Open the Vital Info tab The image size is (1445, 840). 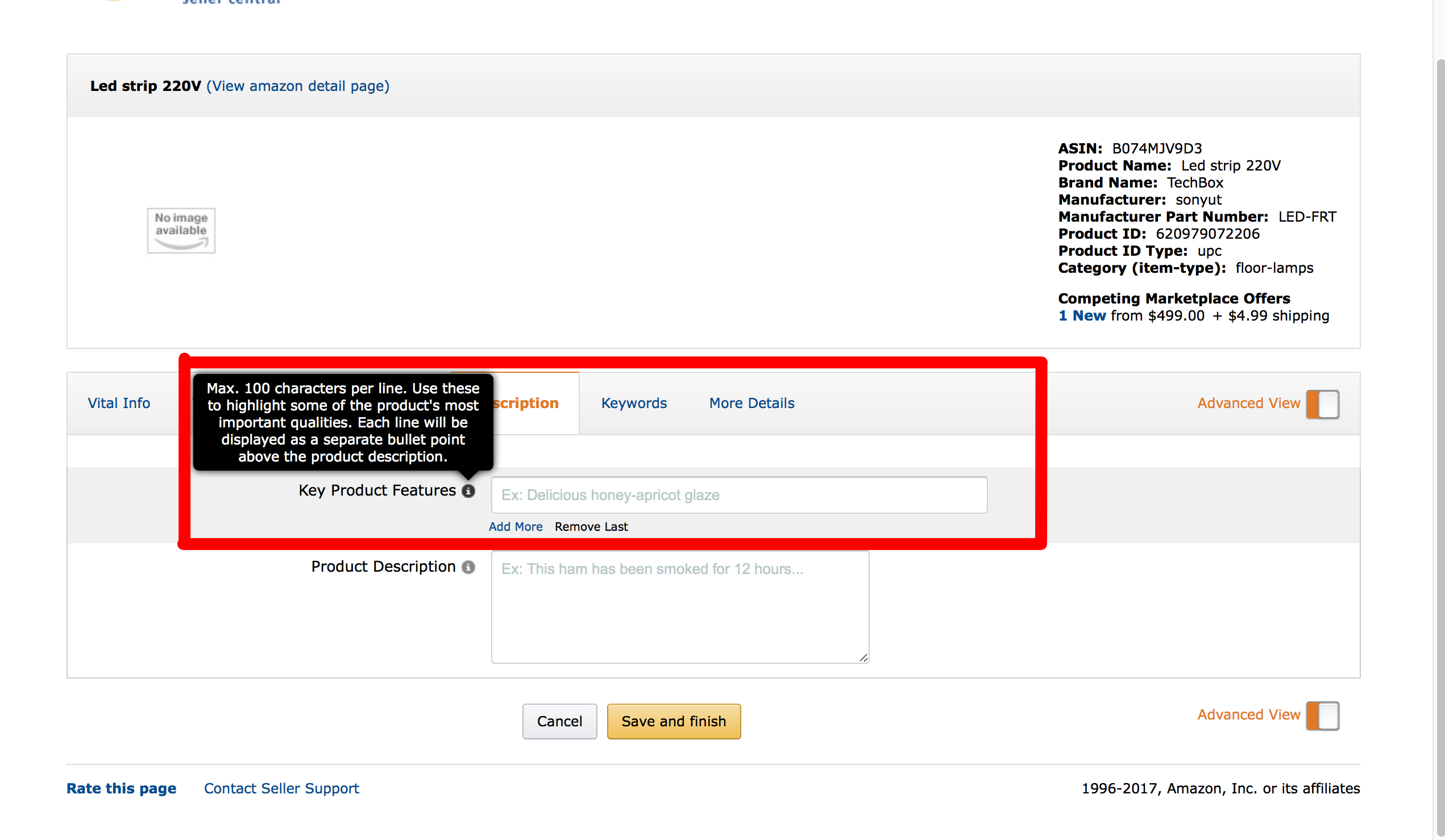click(119, 403)
